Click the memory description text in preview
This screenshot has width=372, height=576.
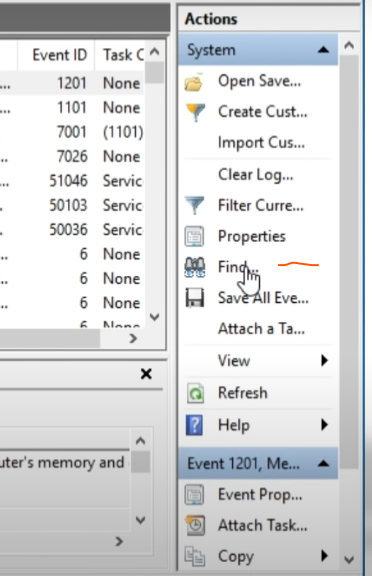(x=62, y=463)
